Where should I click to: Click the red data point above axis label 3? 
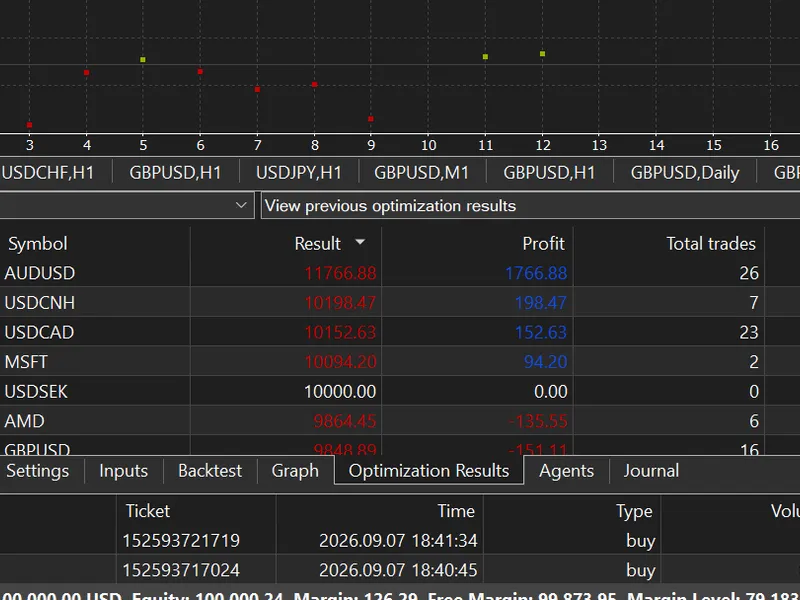point(30,125)
